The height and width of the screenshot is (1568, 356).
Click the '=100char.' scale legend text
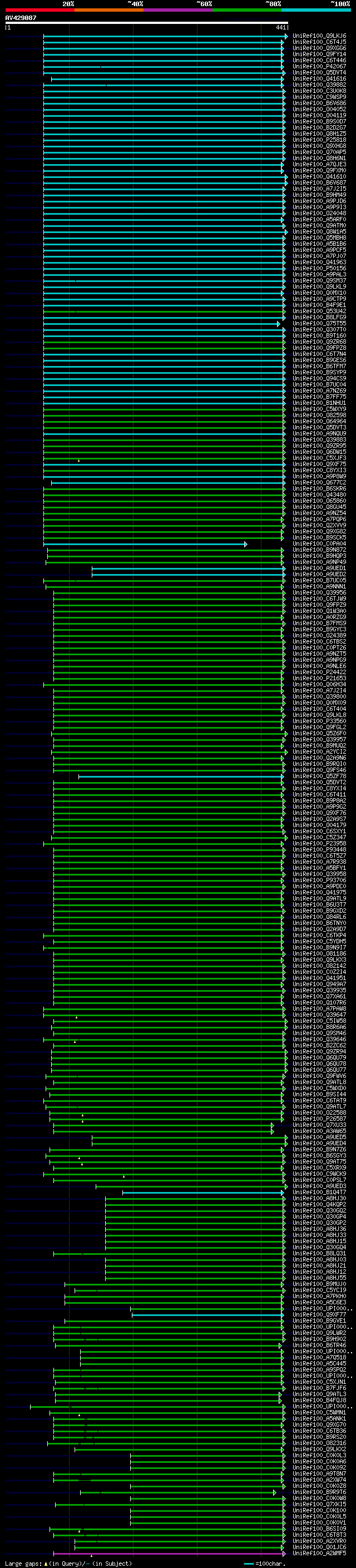tap(270, 1563)
